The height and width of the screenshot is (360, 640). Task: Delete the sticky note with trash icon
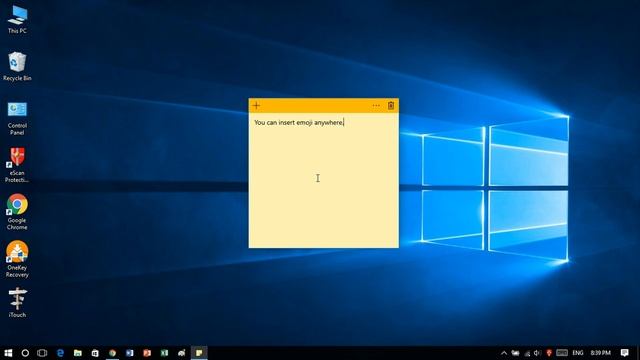click(391, 106)
